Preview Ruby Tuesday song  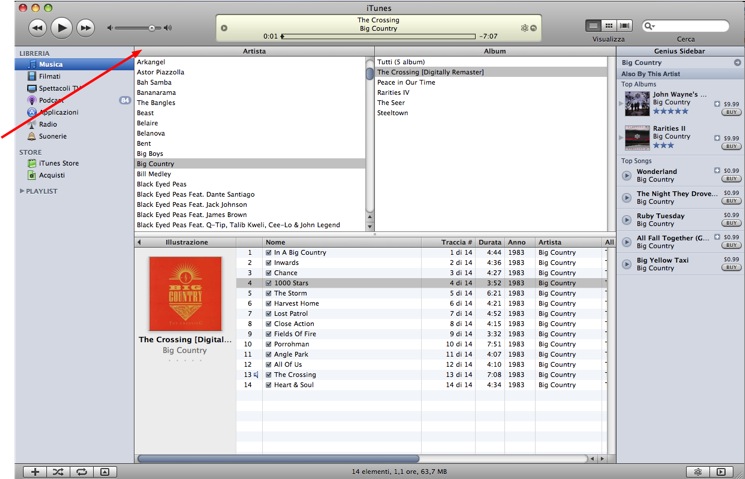point(627,220)
